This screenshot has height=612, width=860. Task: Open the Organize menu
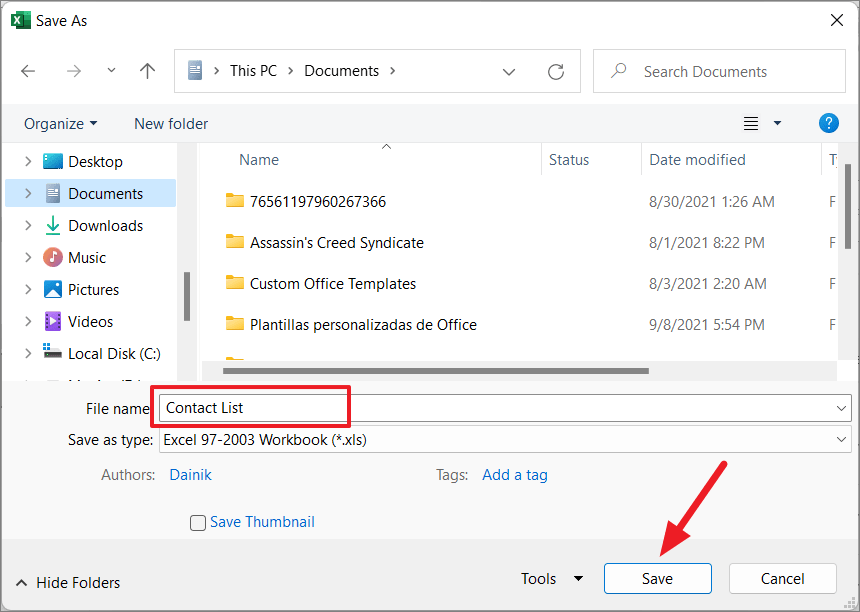click(x=60, y=124)
